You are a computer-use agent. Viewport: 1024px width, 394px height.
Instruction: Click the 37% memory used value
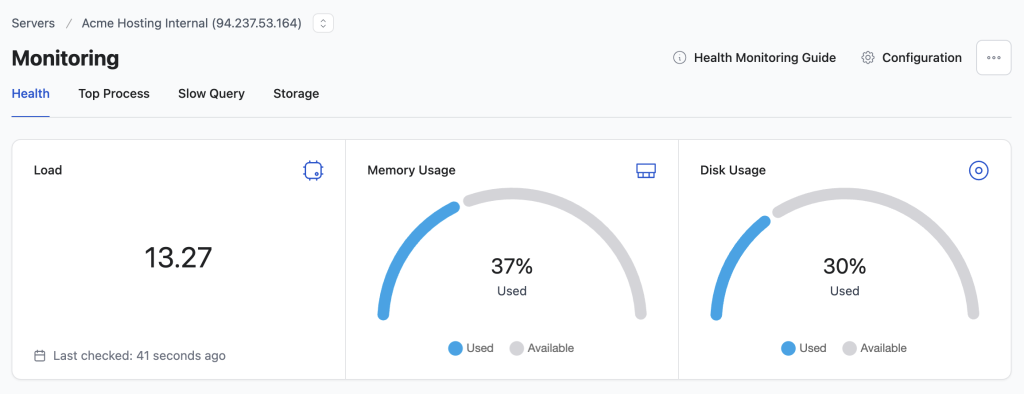coord(512,266)
